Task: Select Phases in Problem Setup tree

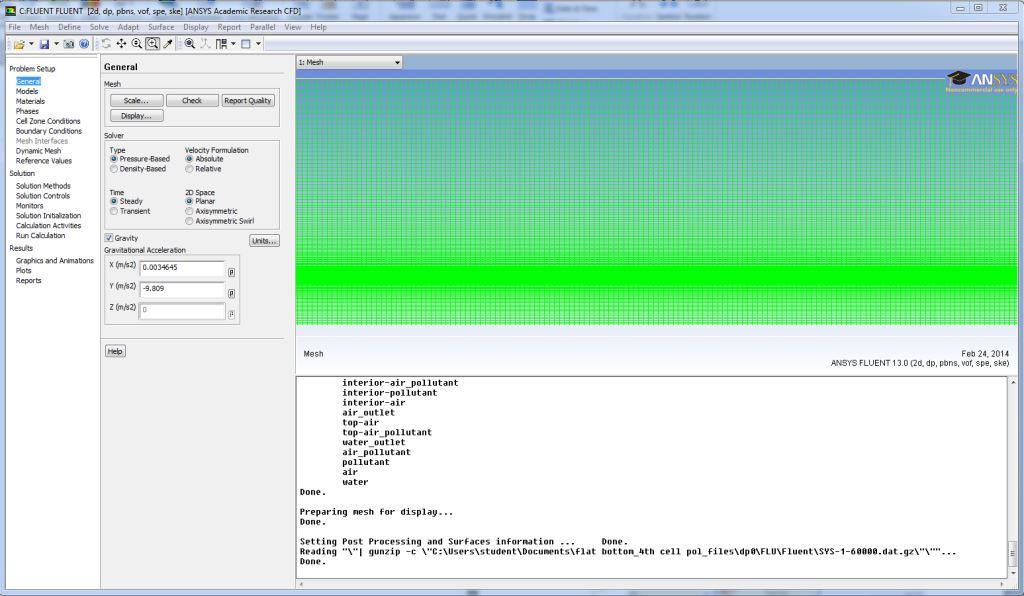Action: pos(27,111)
